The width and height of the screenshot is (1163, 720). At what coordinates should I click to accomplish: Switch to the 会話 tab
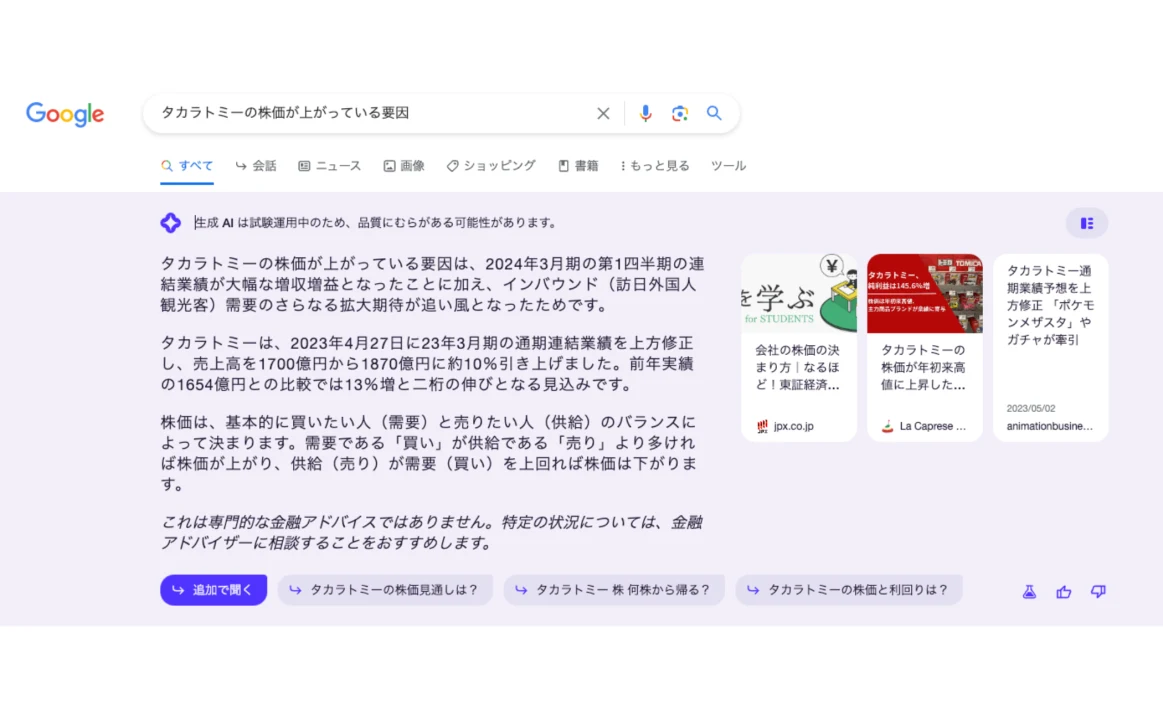(x=256, y=166)
